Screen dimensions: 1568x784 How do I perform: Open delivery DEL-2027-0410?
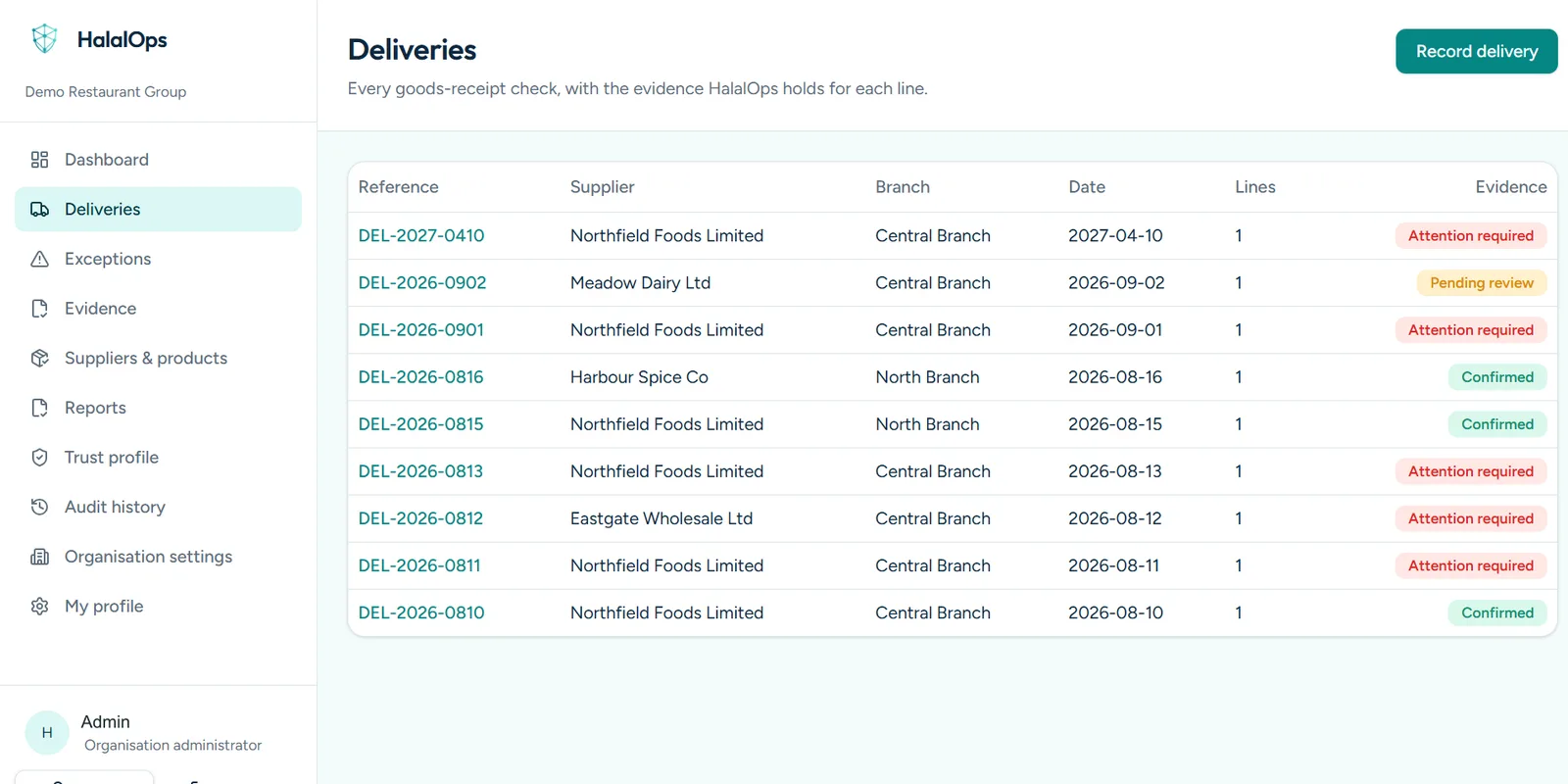421,236
